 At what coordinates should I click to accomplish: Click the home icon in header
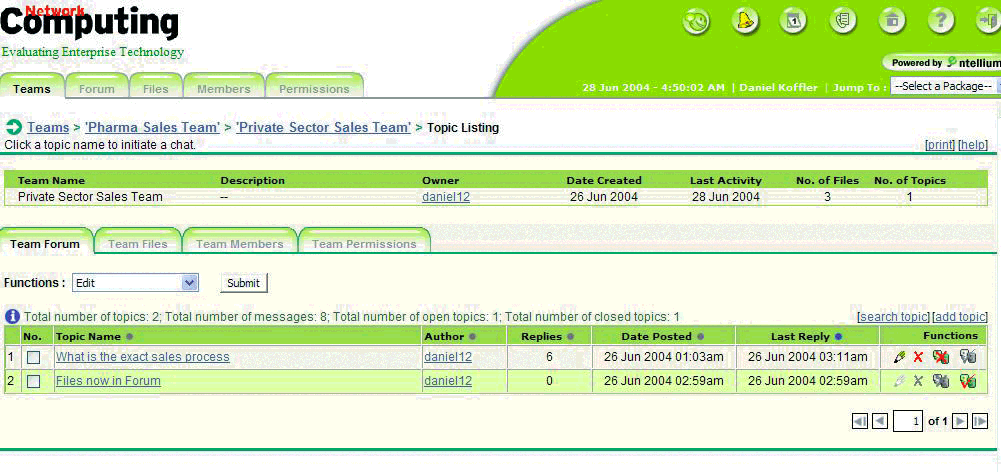point(891,21)
